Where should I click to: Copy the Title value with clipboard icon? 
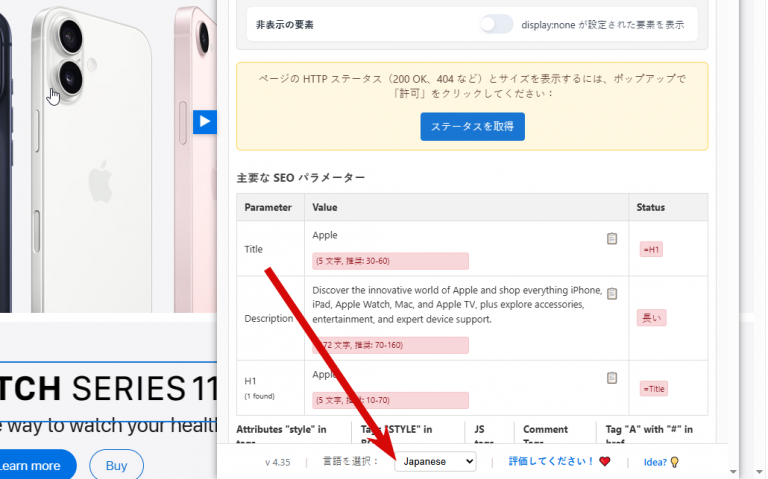click(x=612, y=239)
